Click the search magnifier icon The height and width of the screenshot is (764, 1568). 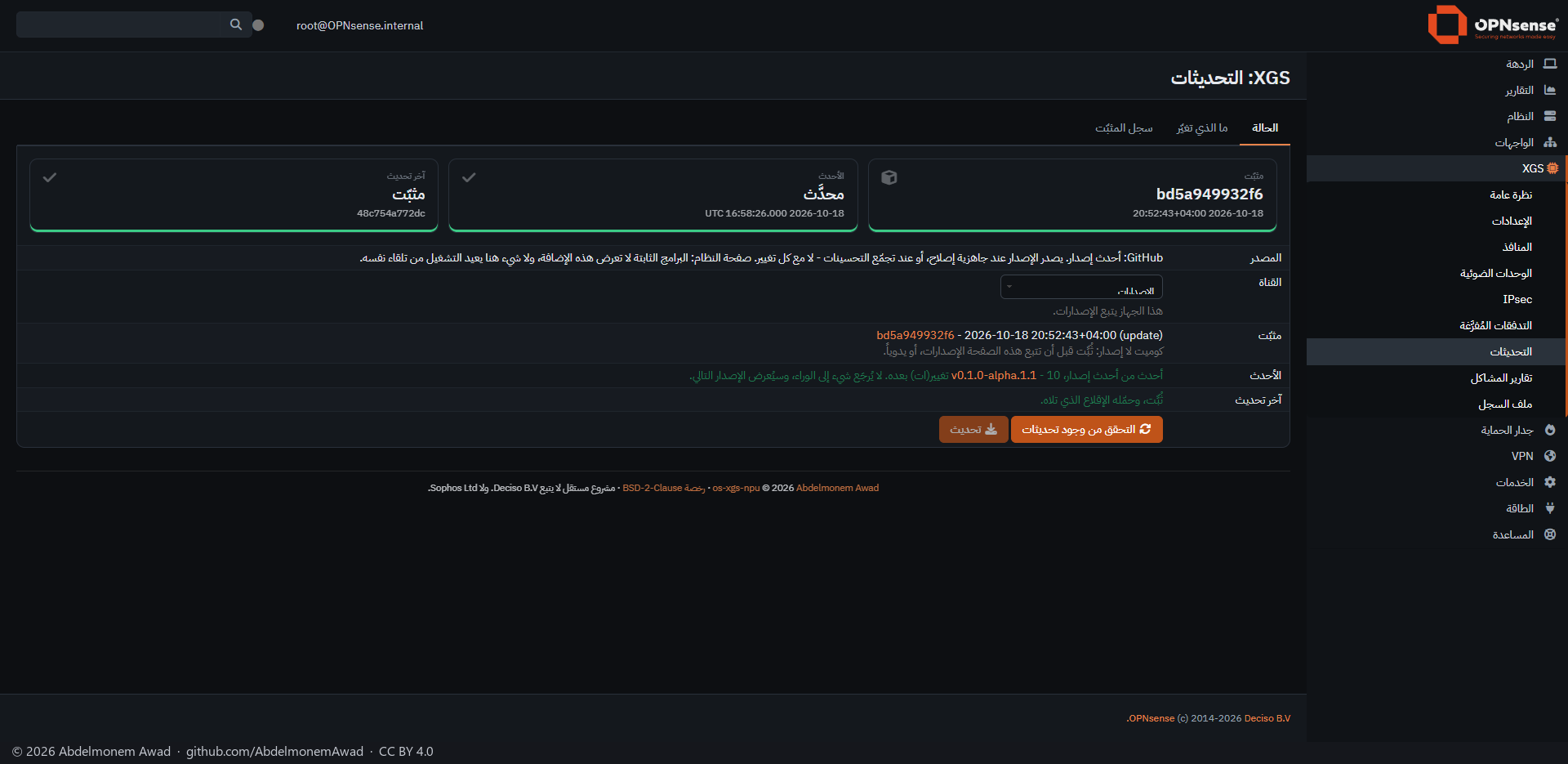(x=236, y=25)
